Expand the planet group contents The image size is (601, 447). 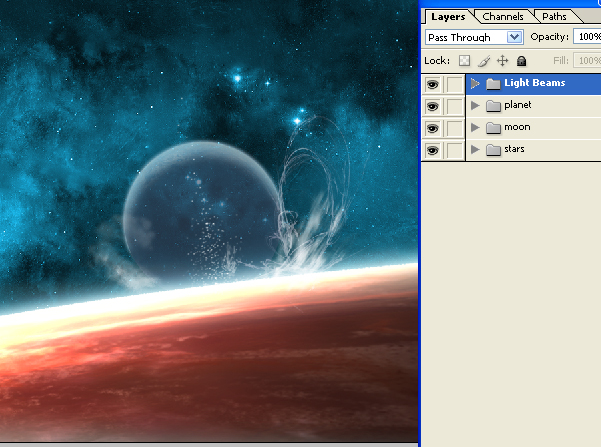[x=475, y=106]
